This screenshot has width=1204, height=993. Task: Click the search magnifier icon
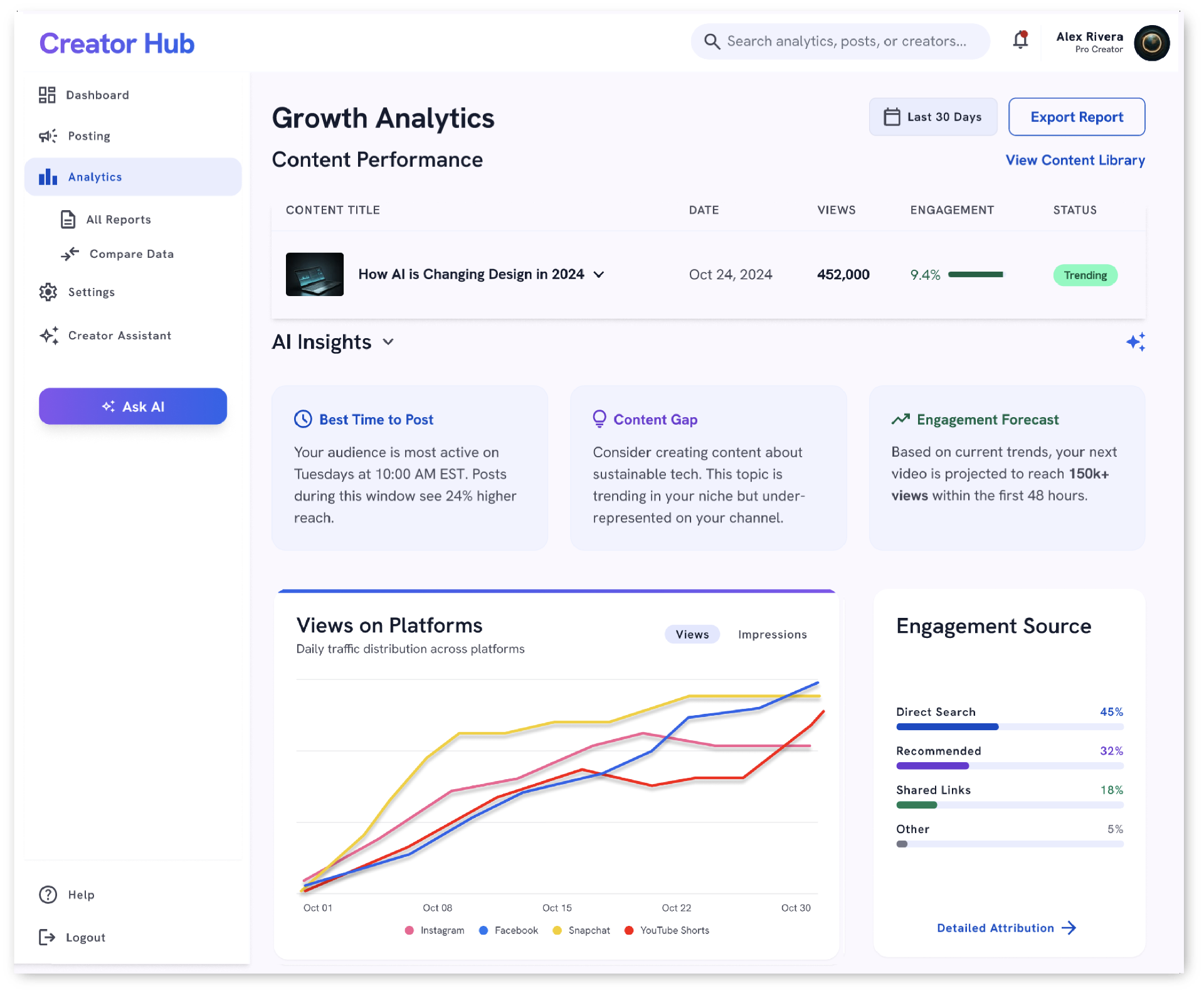click(712, 41)
